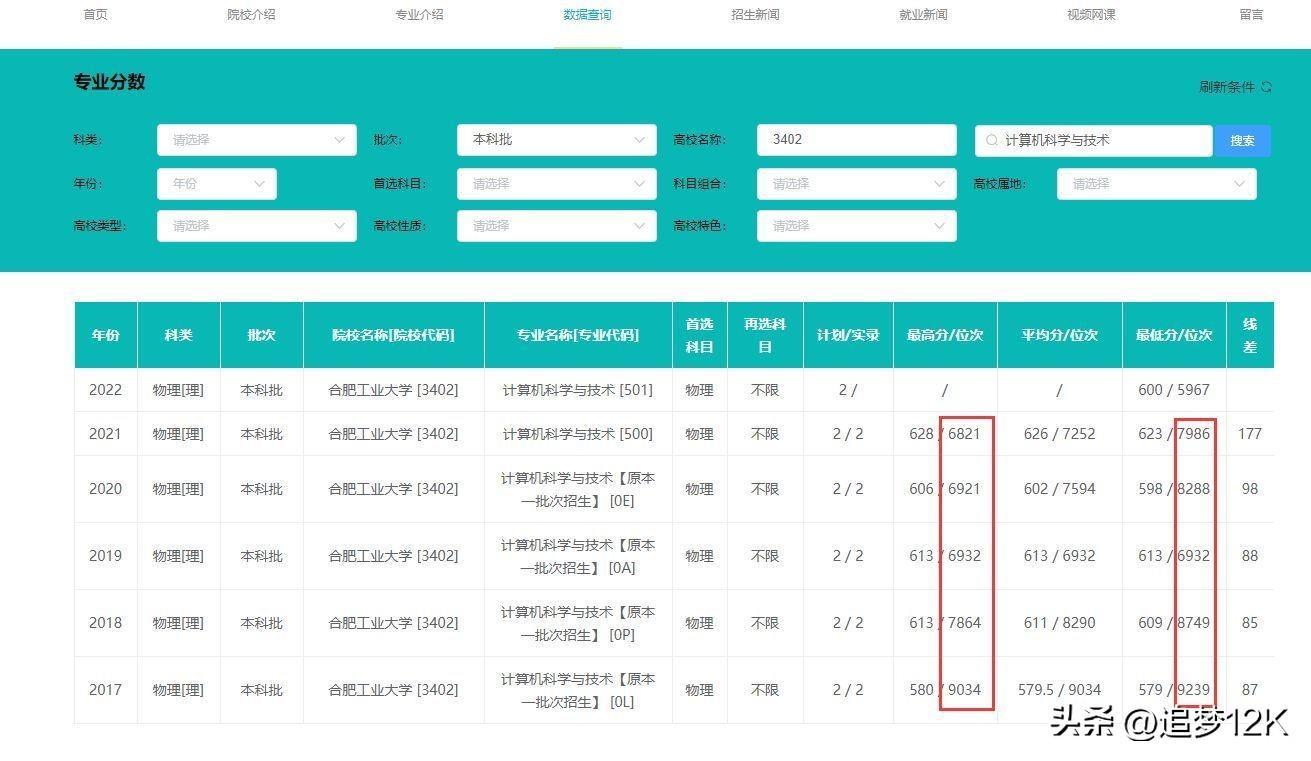Open the 科目组合 dropdown
The image size is (1311, 761).
tap(856, 184)
